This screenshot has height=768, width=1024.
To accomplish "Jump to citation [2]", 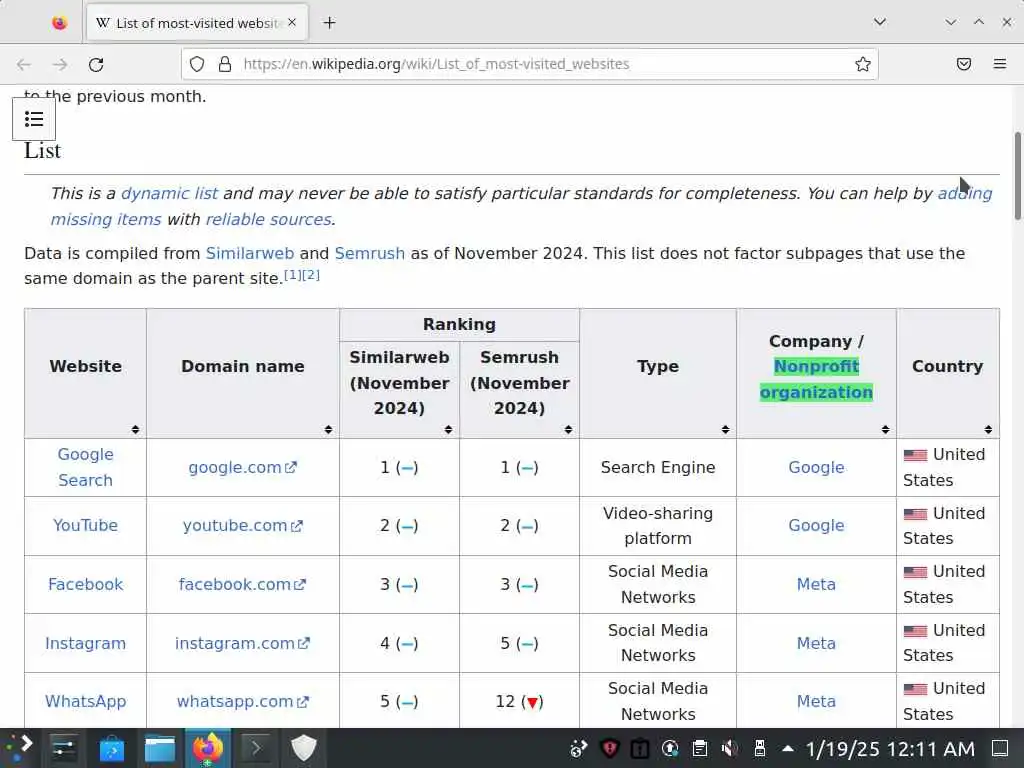I will pyautogui.click(x=311, y=275).
